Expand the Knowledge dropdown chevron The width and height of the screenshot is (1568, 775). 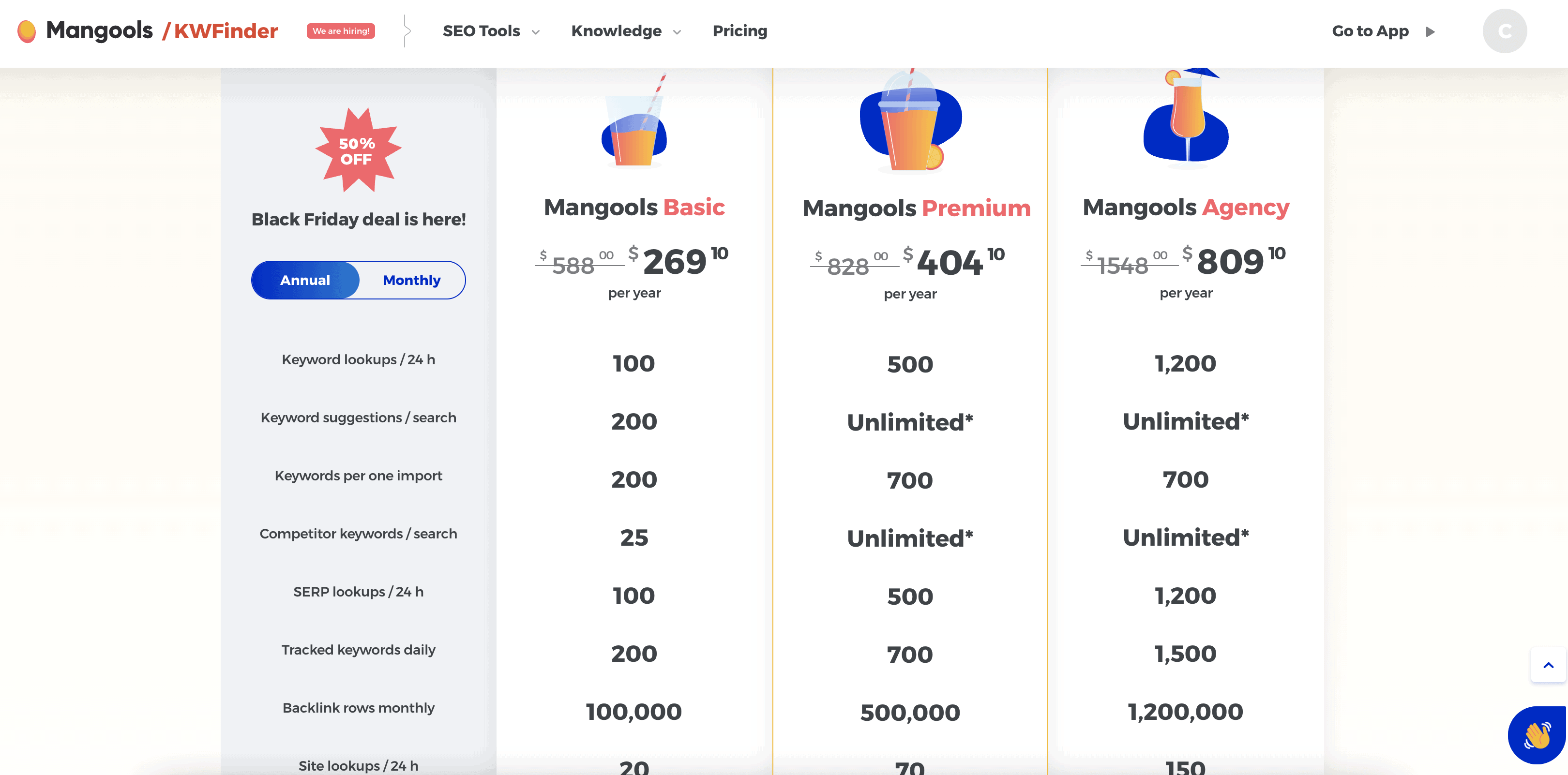(677, 32)
